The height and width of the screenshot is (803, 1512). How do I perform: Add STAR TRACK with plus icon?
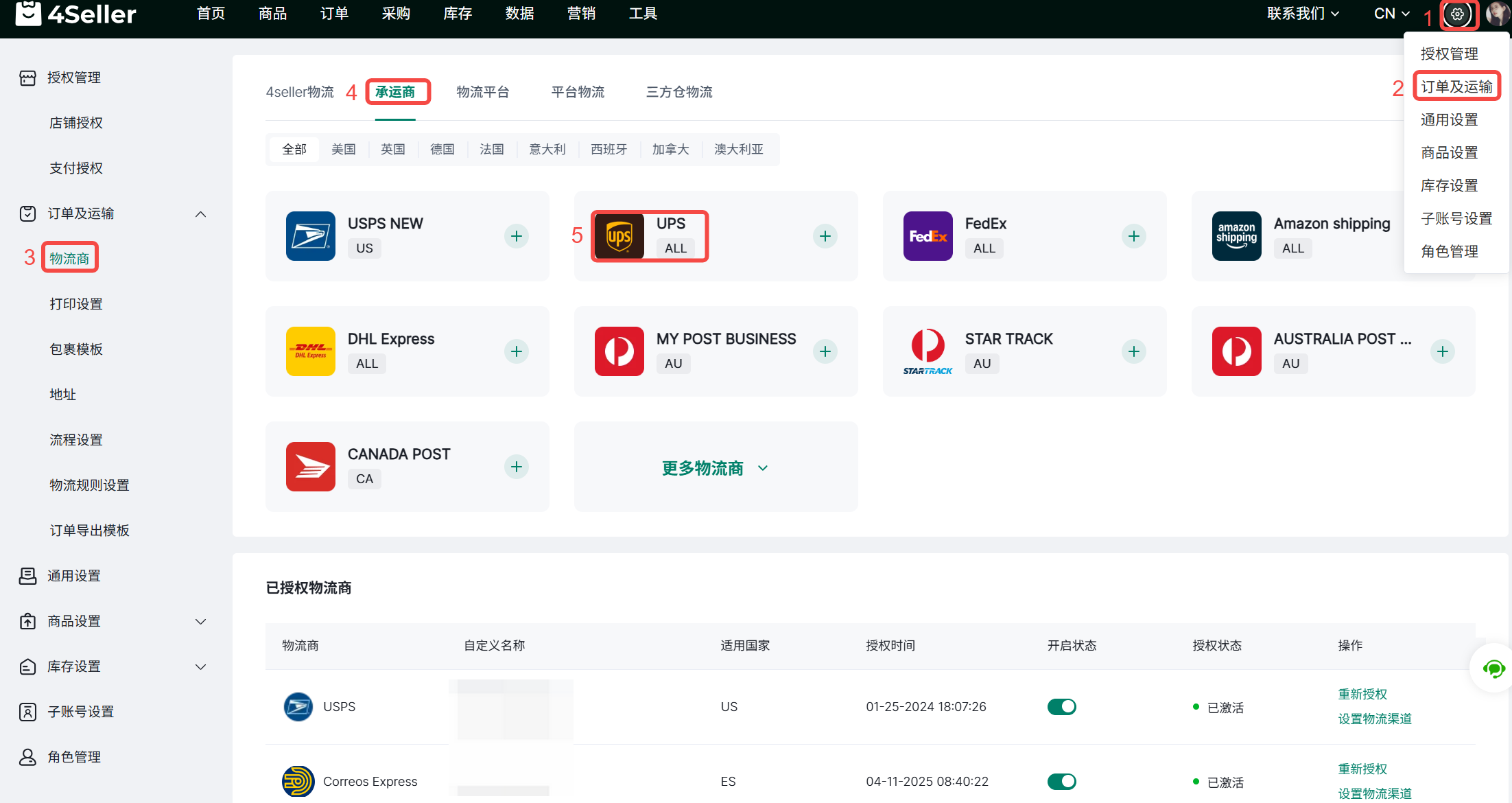pyautogui.click(x=1133, y=351)
